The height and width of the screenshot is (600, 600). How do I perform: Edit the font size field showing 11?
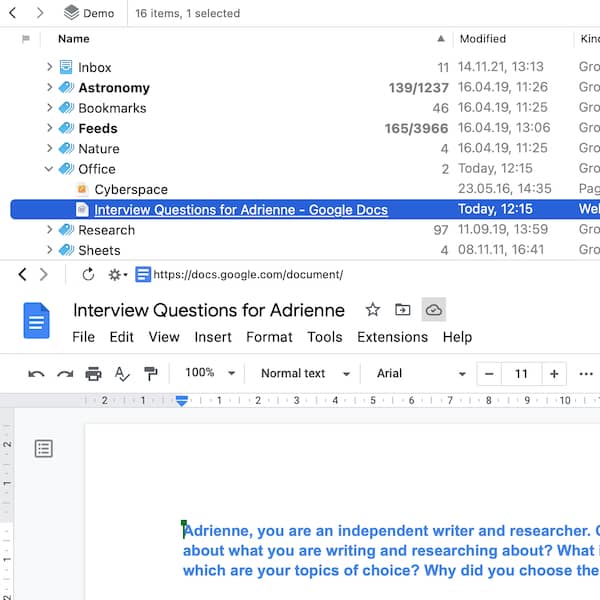(x=521, y=374)
